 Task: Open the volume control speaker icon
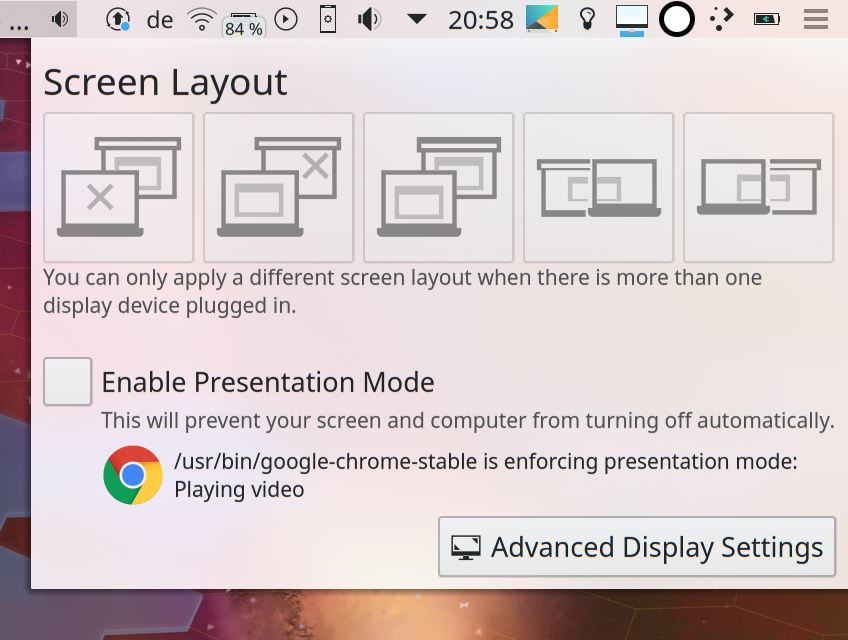[x=369, y=19]
